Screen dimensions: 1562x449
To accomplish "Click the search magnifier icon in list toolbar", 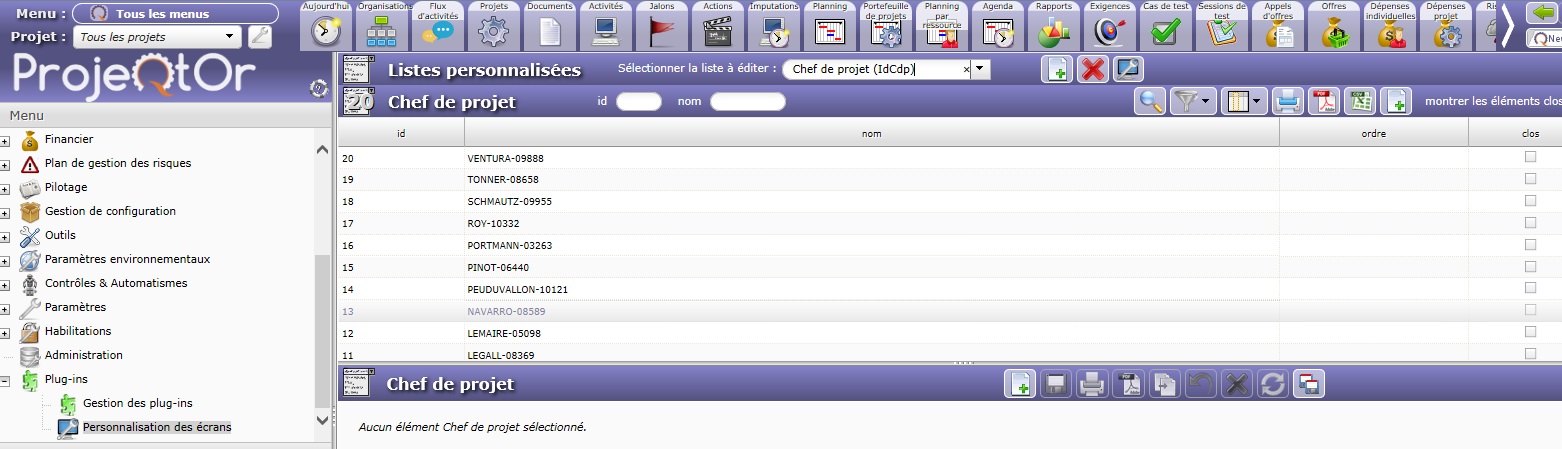I will (1151, 101).
